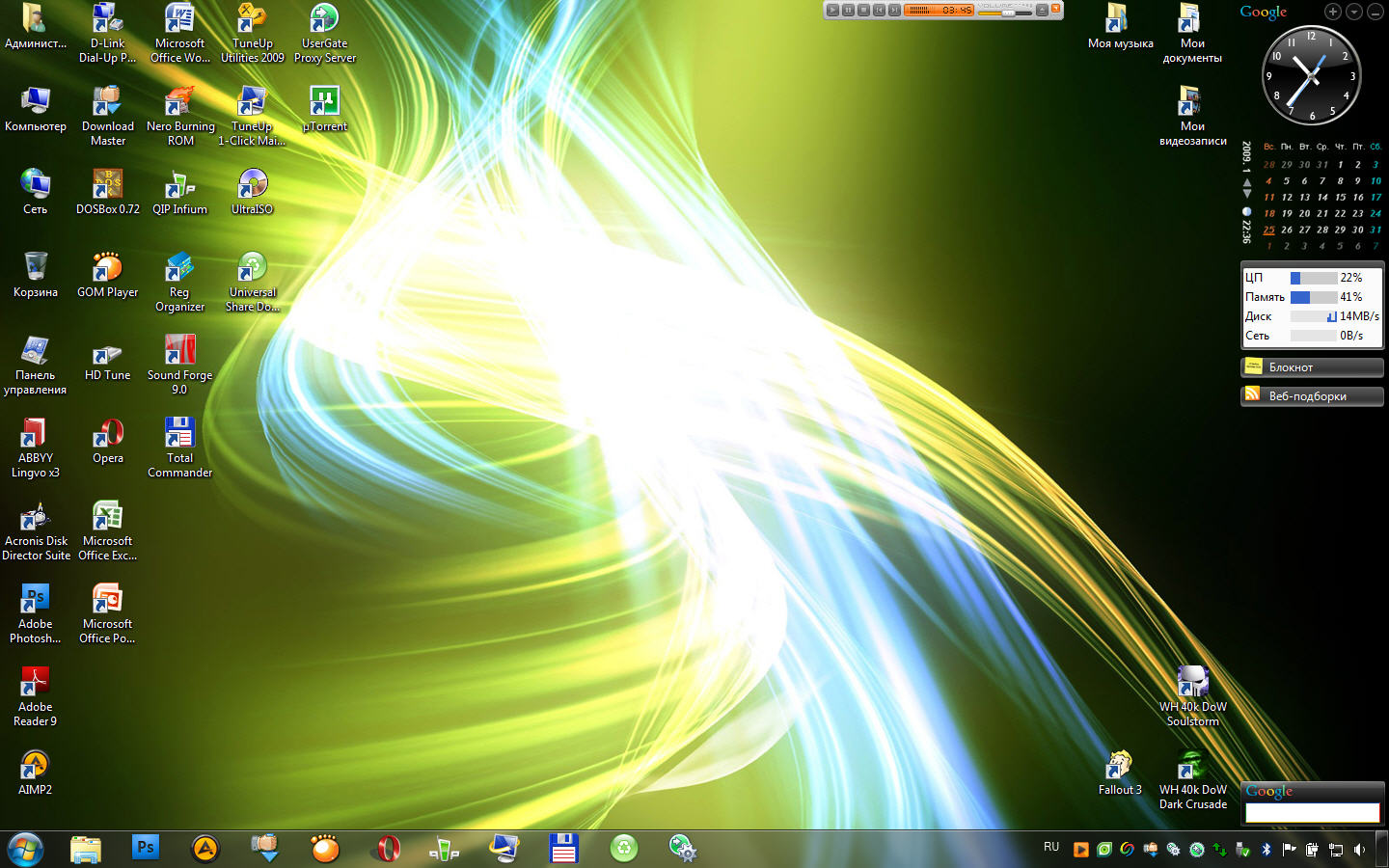This screenshot has width=1389, height=868.
Task: Launch the AIMP2 desktop icon
Action: [35, 772]
